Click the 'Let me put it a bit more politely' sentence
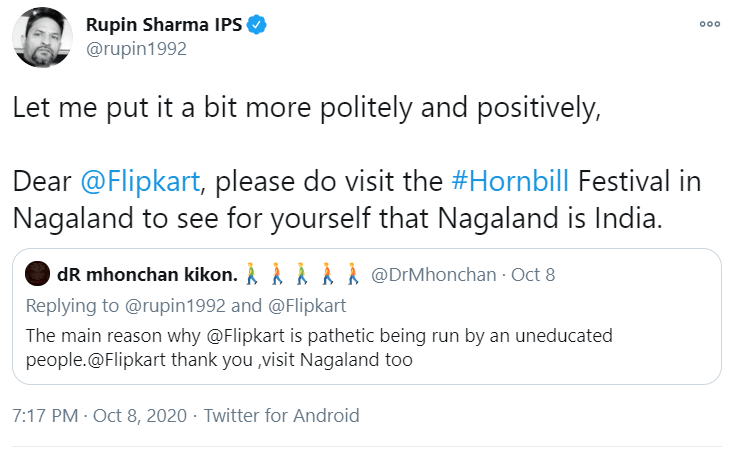Viewport: 729px width, 461px height. point(306,110)
